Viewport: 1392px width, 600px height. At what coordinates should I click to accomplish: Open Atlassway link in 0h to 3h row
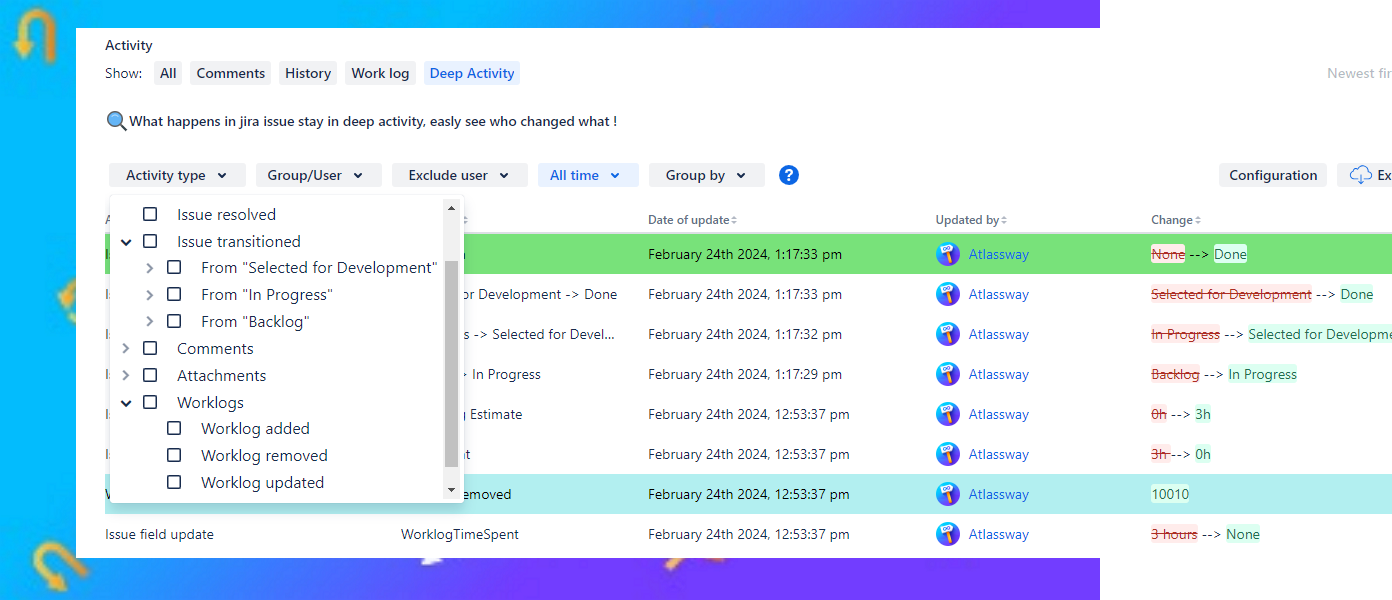(998, 414)
